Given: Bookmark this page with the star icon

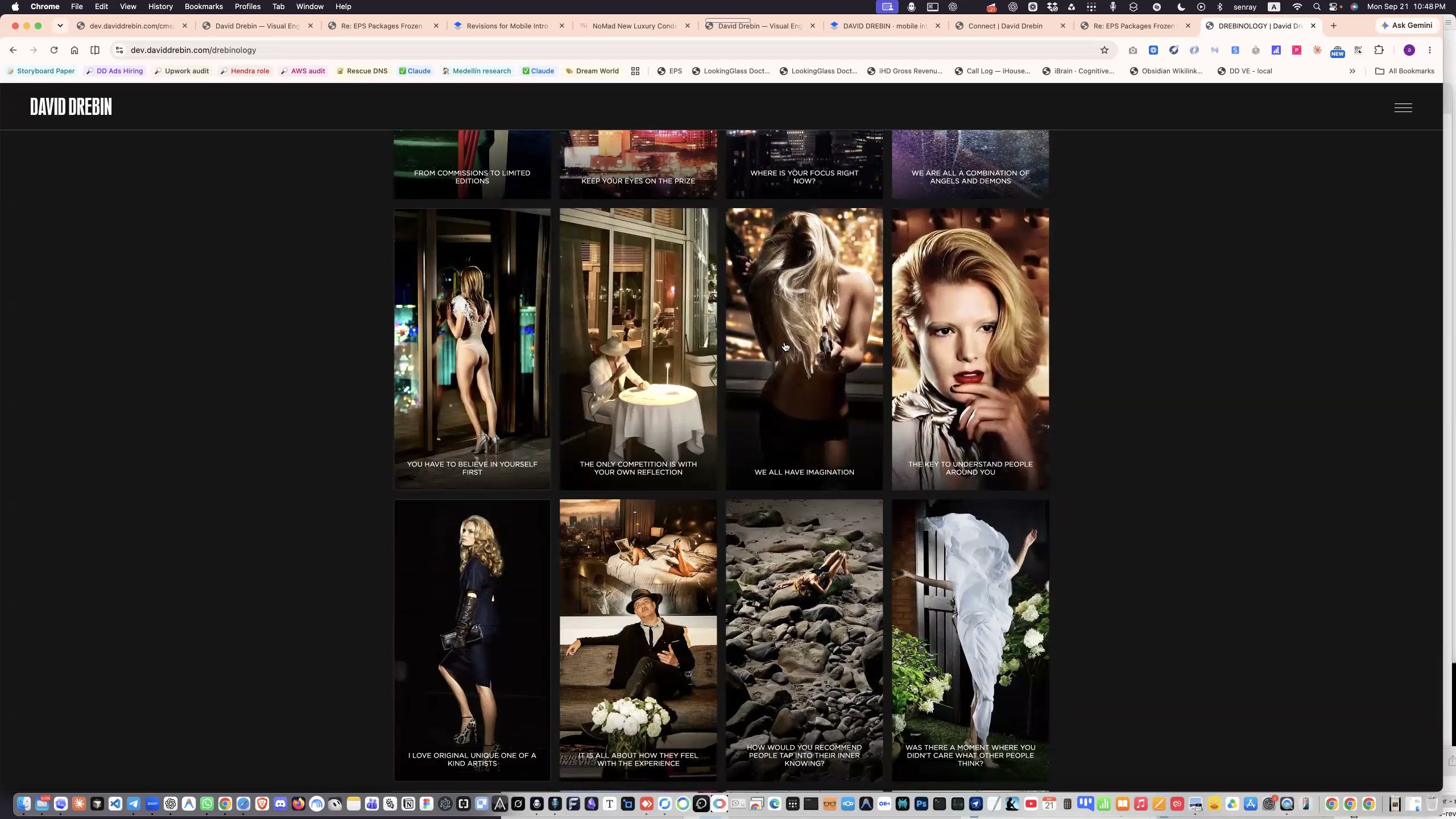Looking at the screenshot, I should pyautogui.click(x=1105, y=50).
